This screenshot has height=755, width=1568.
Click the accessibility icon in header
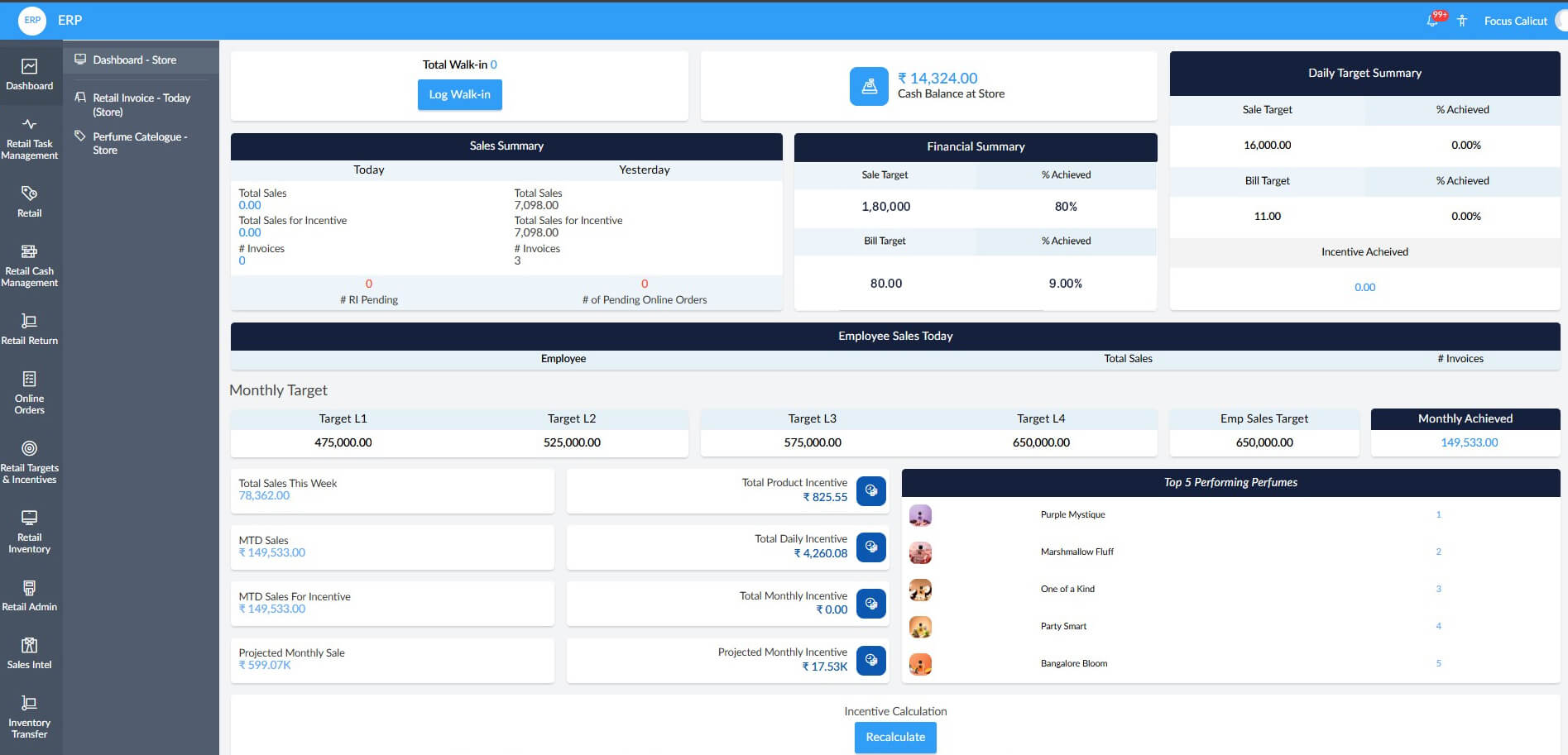pyautogui.click(x=1462, y=21)
